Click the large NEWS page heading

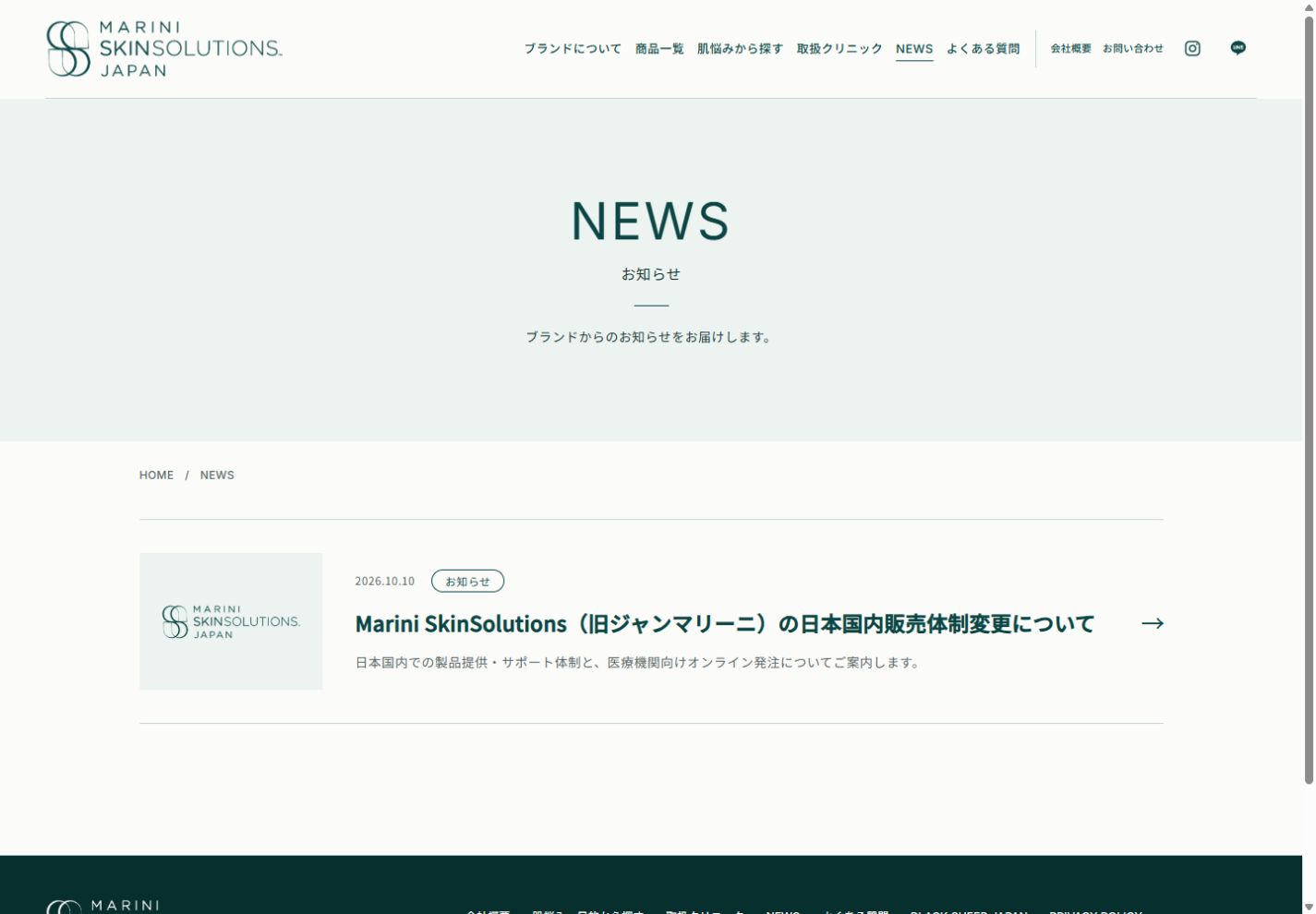[x=650, y=221]
